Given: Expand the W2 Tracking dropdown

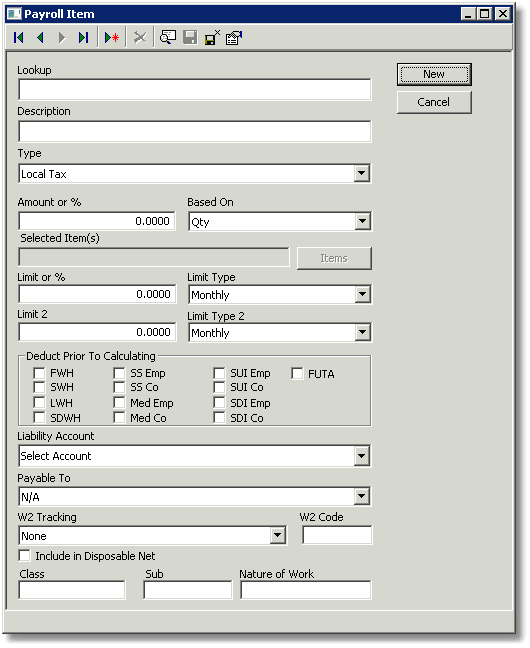Looking at the screenshot, I should 277,536.
